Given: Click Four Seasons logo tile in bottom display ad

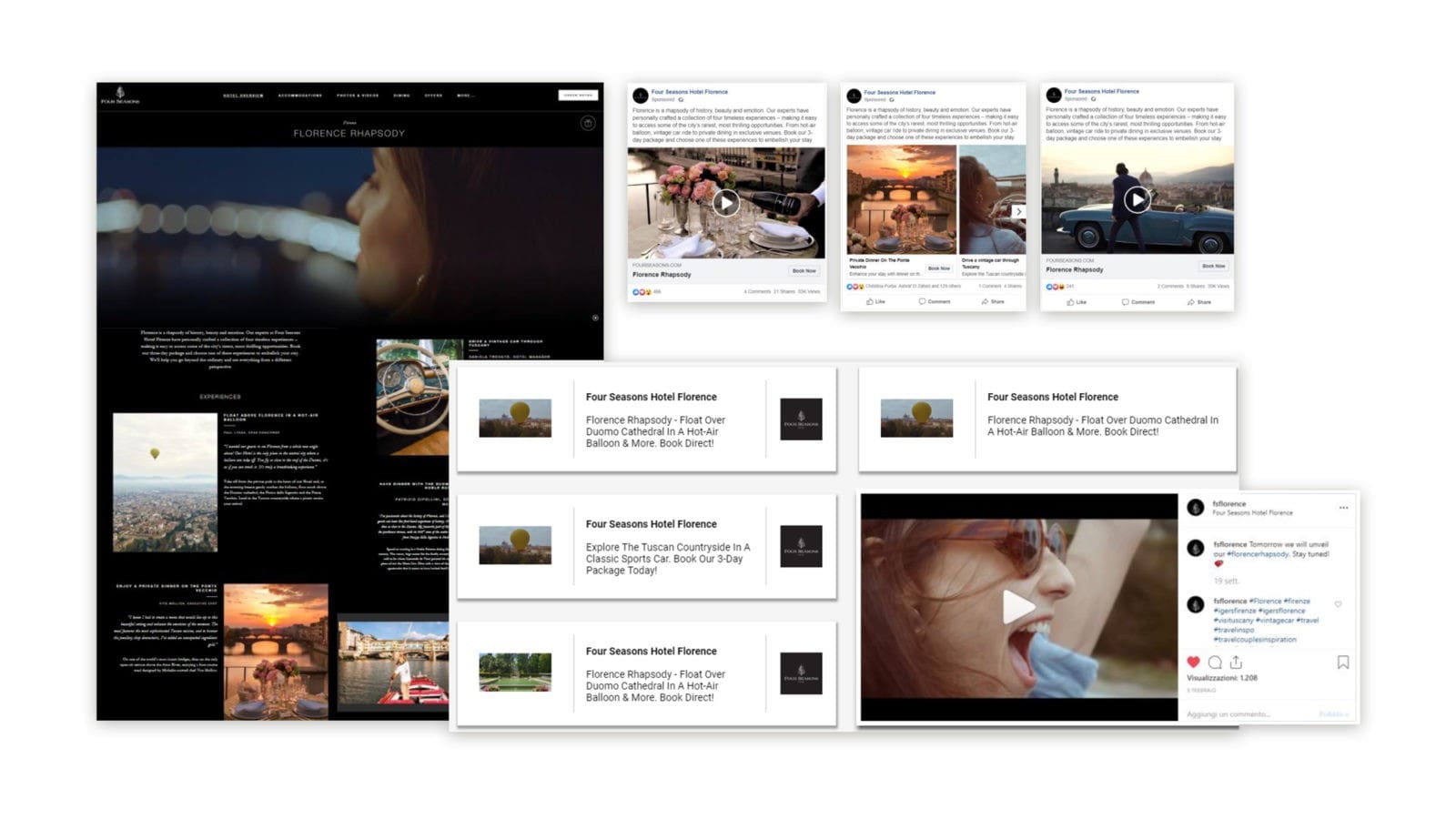Looking at the screenshot, I should [801, 673].
